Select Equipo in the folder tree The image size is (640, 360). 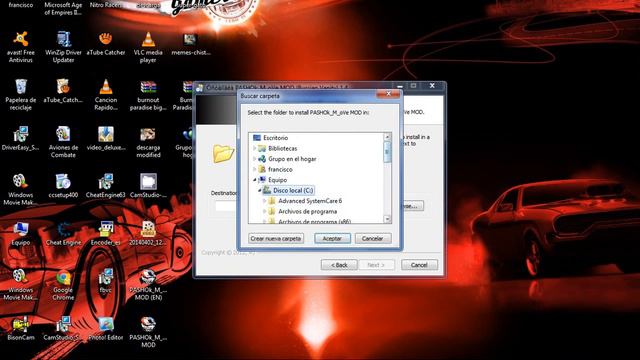278,180
